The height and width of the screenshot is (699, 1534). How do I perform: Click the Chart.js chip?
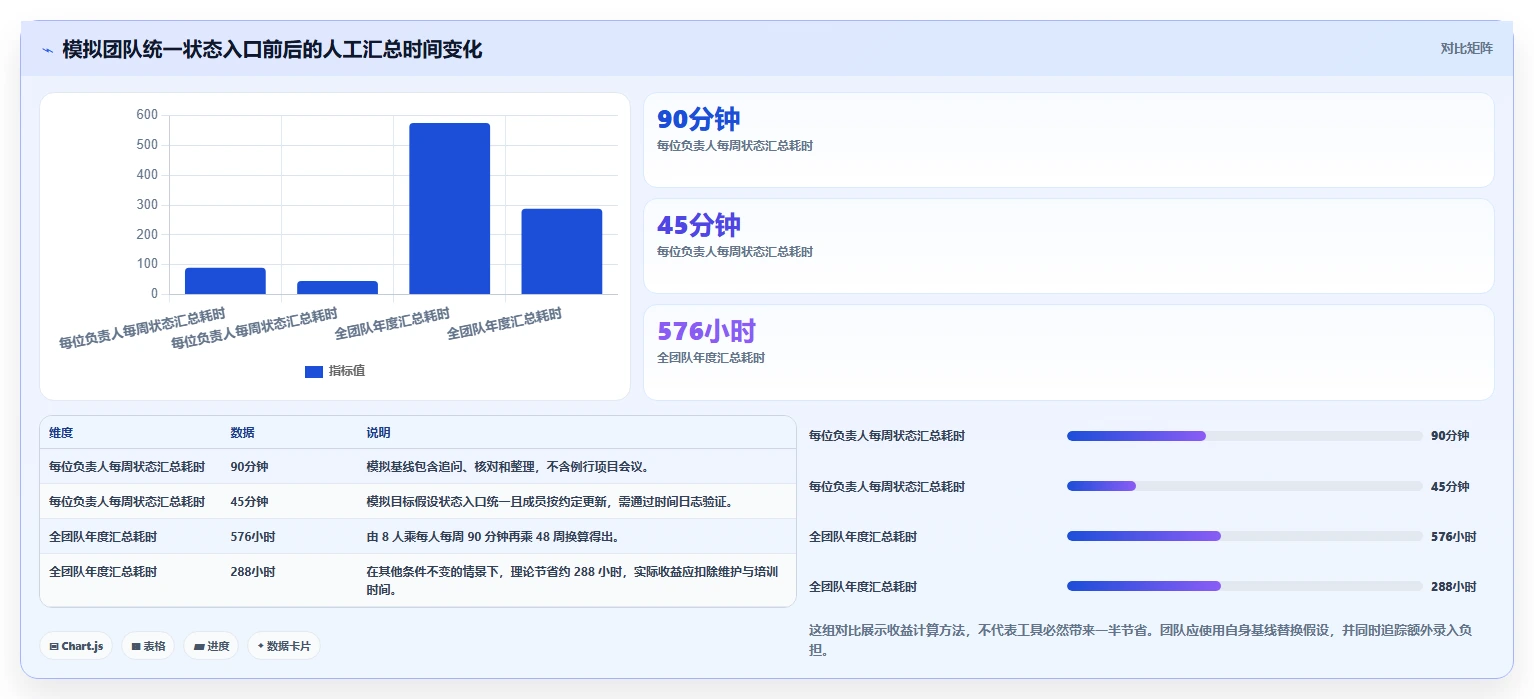click(x=76, y=646)
